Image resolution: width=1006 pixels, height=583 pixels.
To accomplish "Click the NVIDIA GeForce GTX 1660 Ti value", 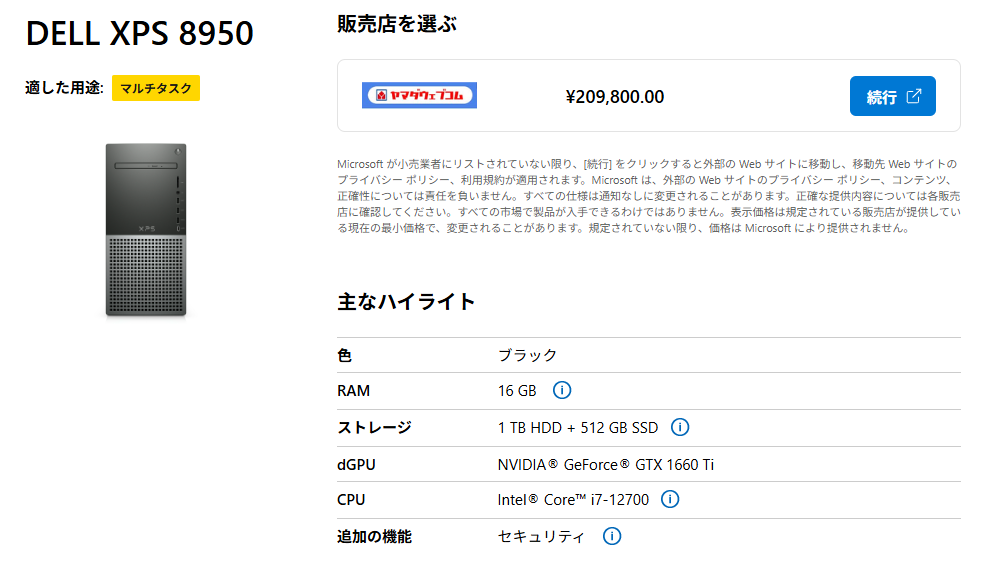I will tap(606, 464).
